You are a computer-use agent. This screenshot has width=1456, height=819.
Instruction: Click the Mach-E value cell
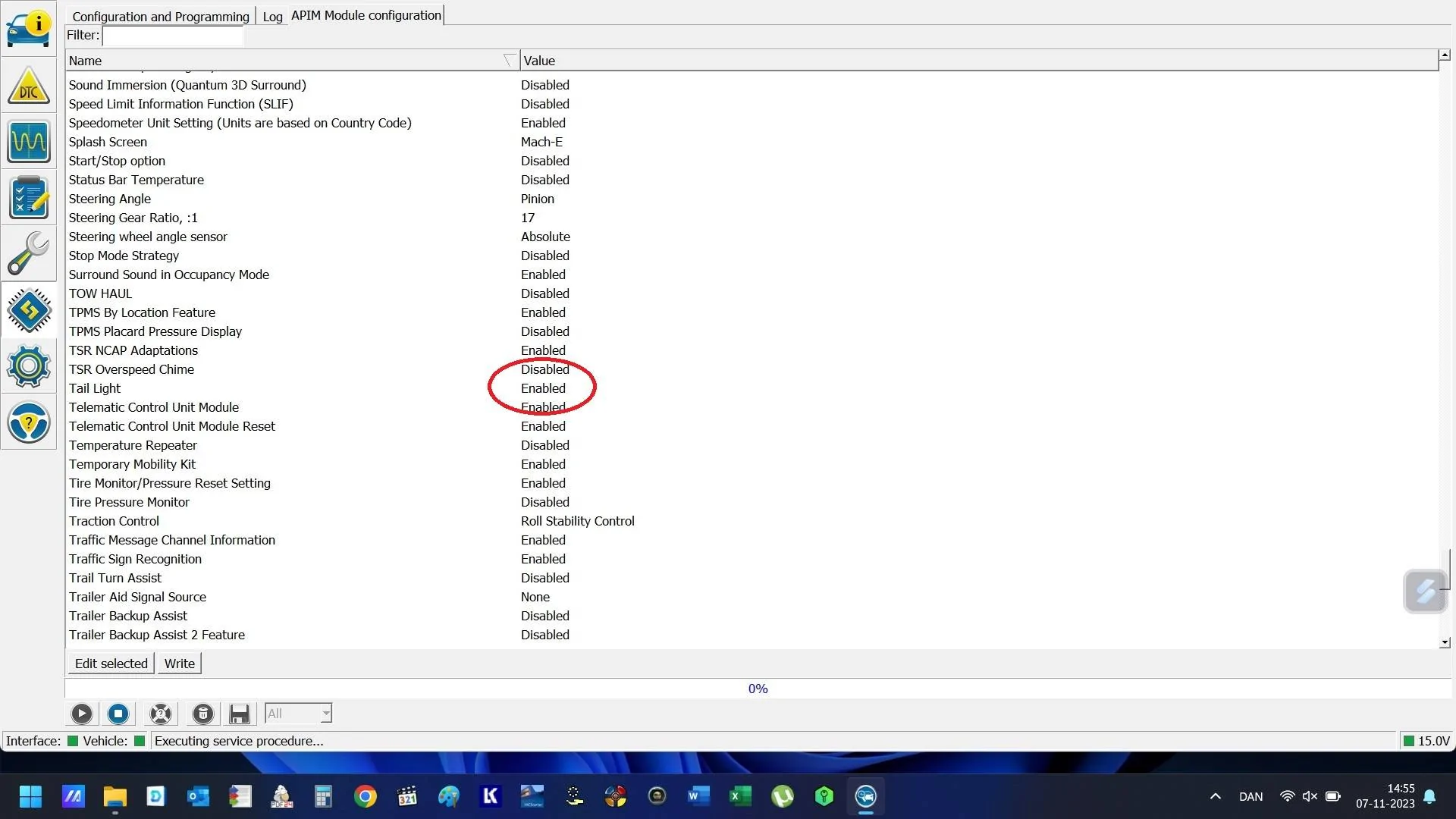(541, 142)
